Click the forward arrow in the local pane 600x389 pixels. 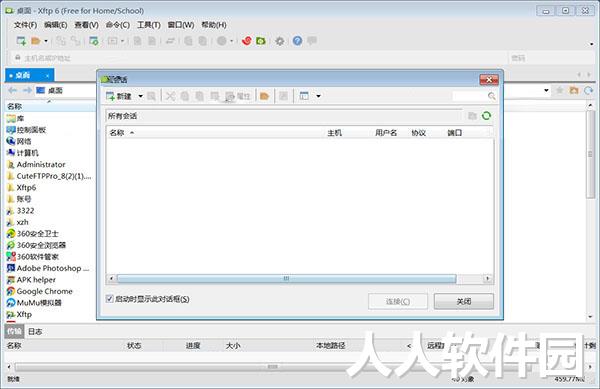27,90
